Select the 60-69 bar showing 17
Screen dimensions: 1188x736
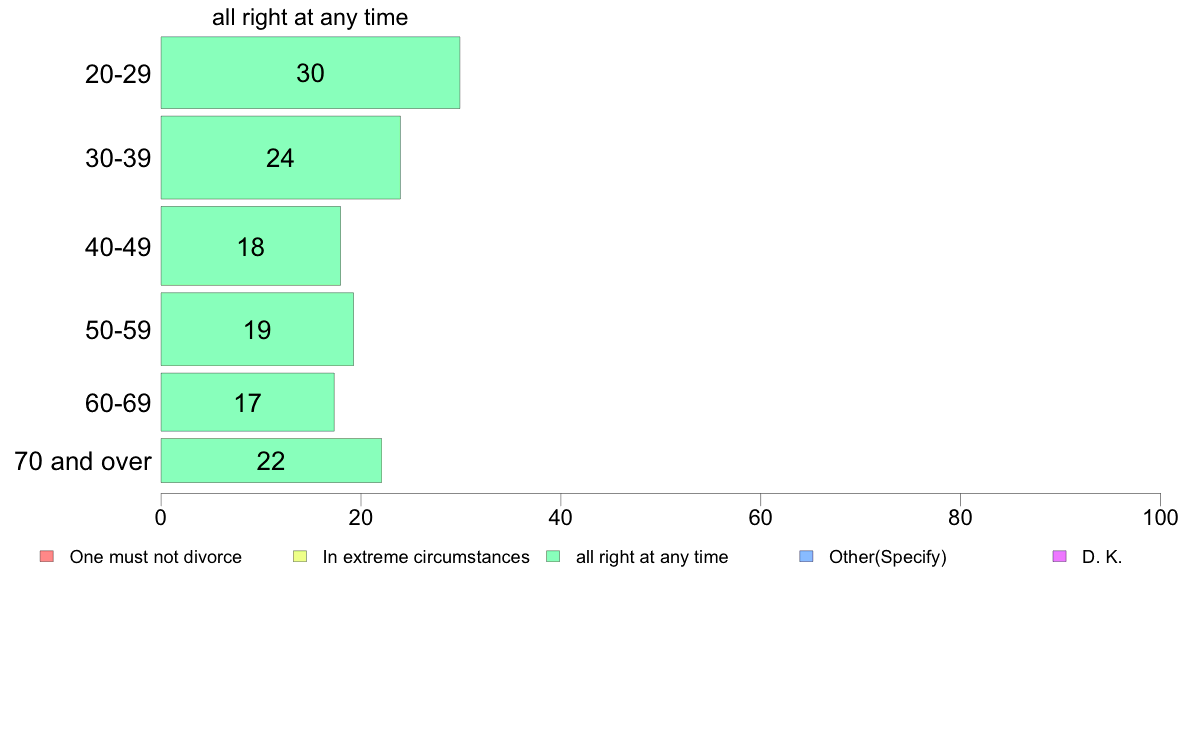(x=248, y=402)
